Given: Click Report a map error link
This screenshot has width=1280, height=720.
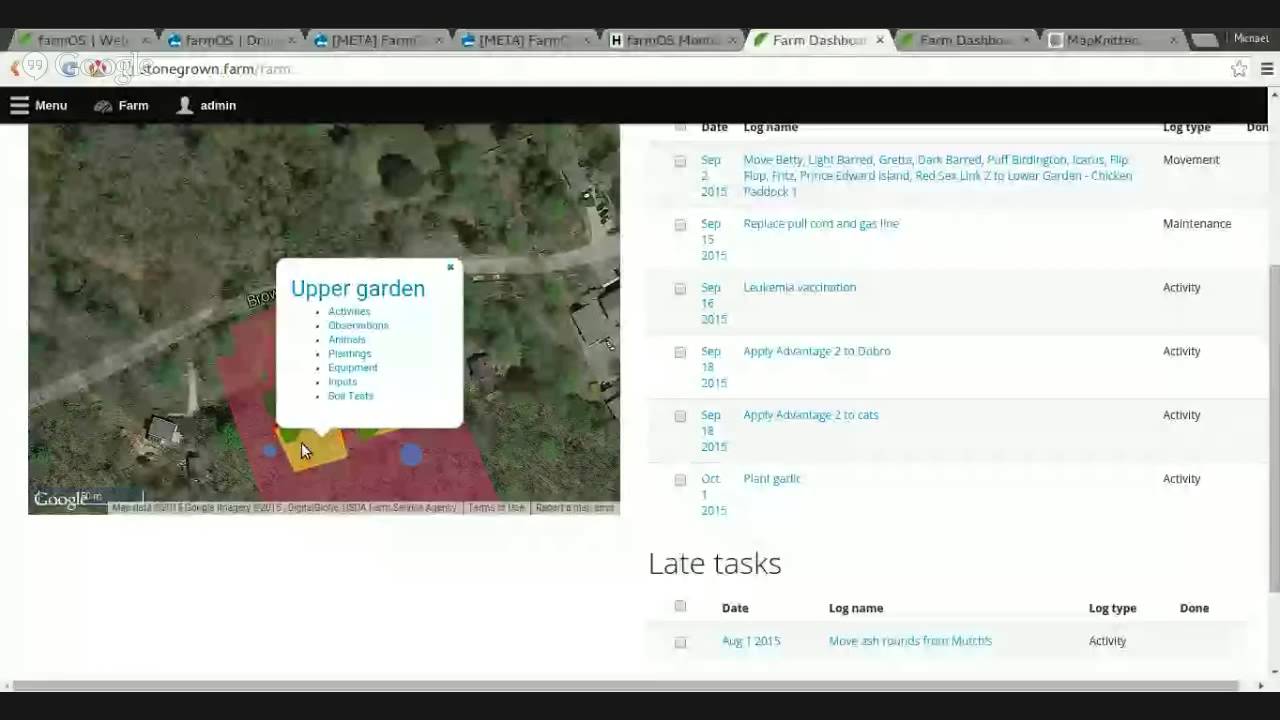Looking at the screenshot, I should (575, 508).
